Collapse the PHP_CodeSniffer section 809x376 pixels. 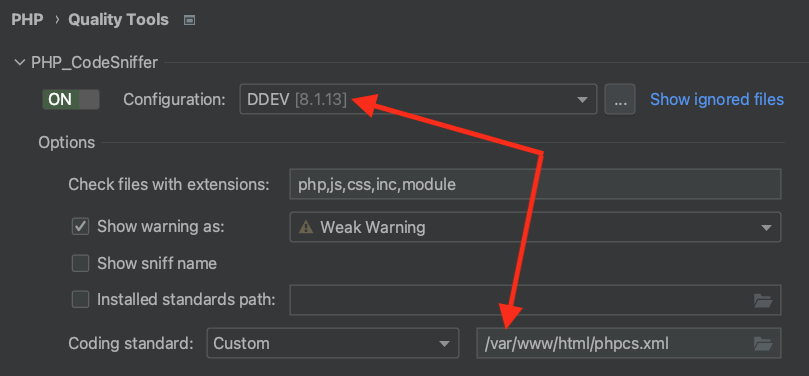(20, 63)
